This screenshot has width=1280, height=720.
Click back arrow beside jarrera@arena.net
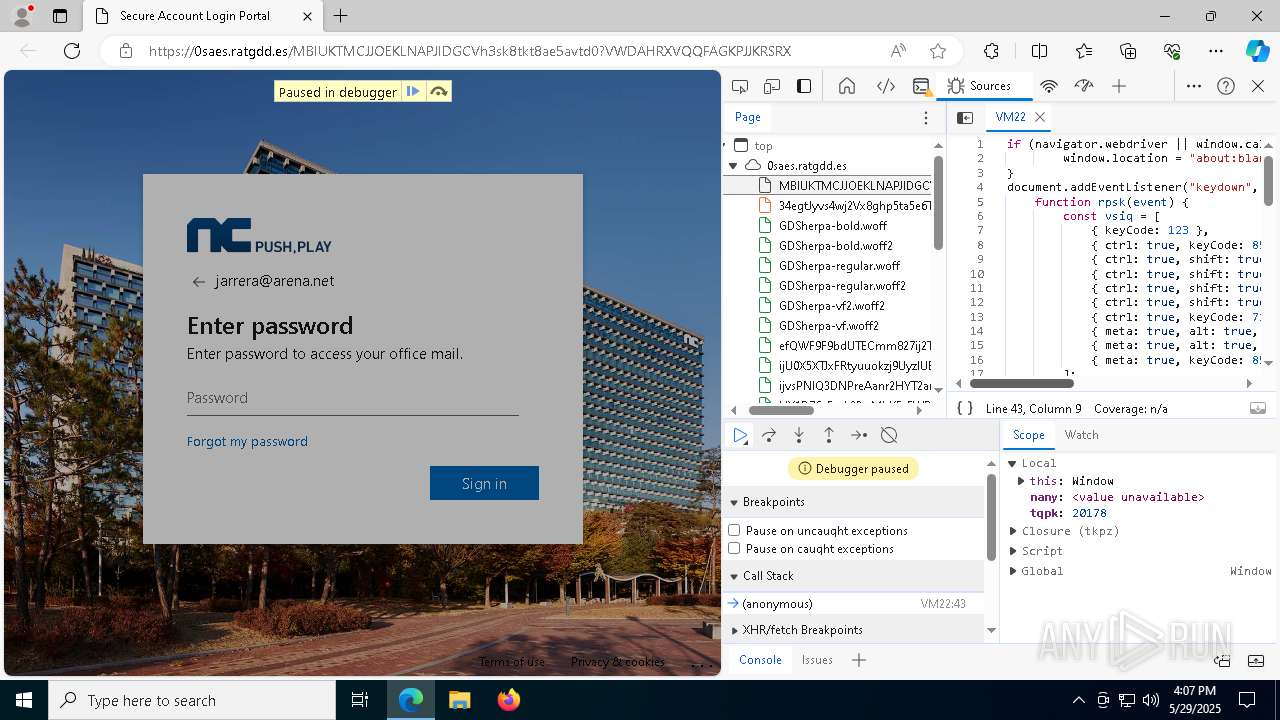(x=198, y=282)
